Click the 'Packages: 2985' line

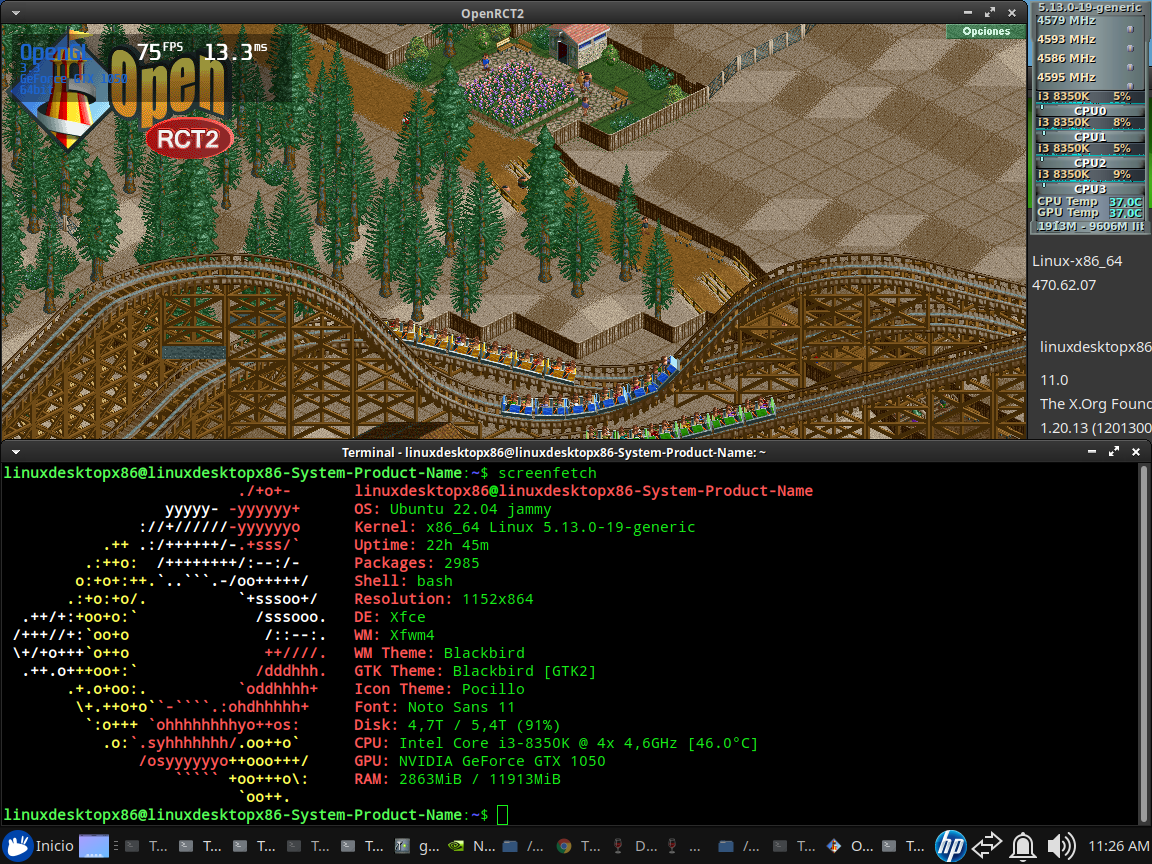click(x=417, y=563)
